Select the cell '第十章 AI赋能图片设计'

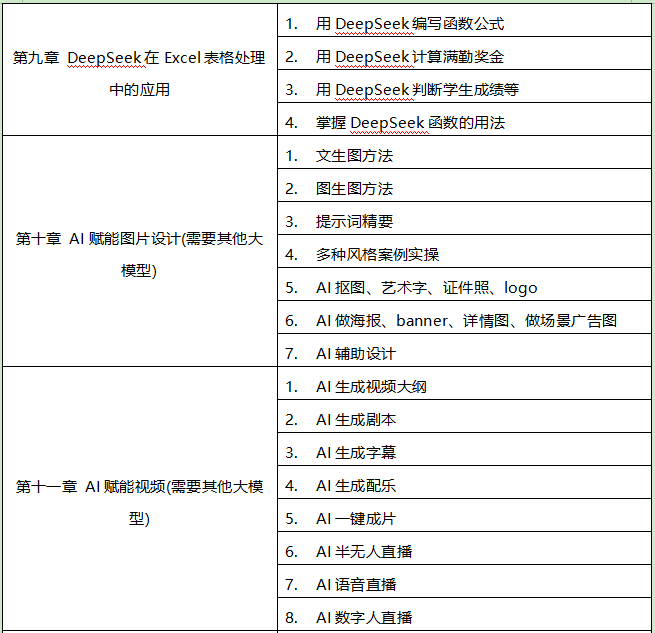pos(140,251)
